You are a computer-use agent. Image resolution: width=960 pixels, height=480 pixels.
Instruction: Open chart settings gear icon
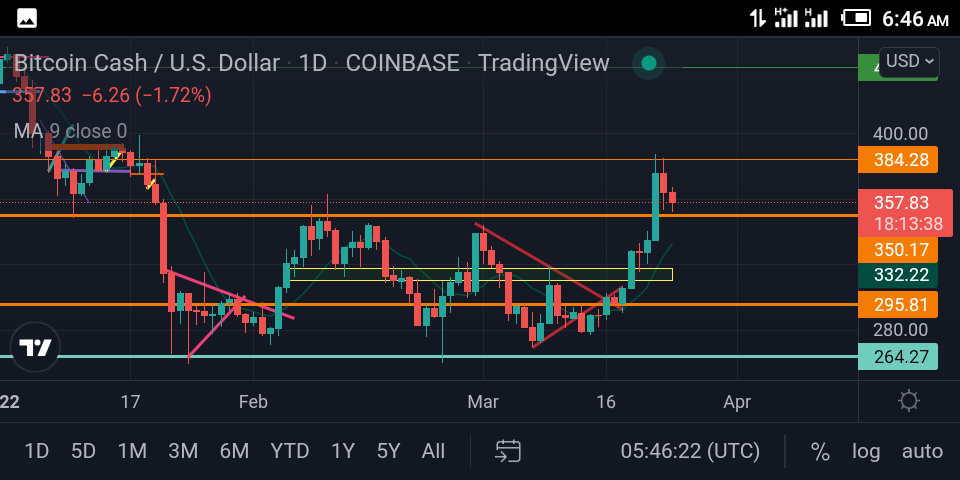(909, 402)
